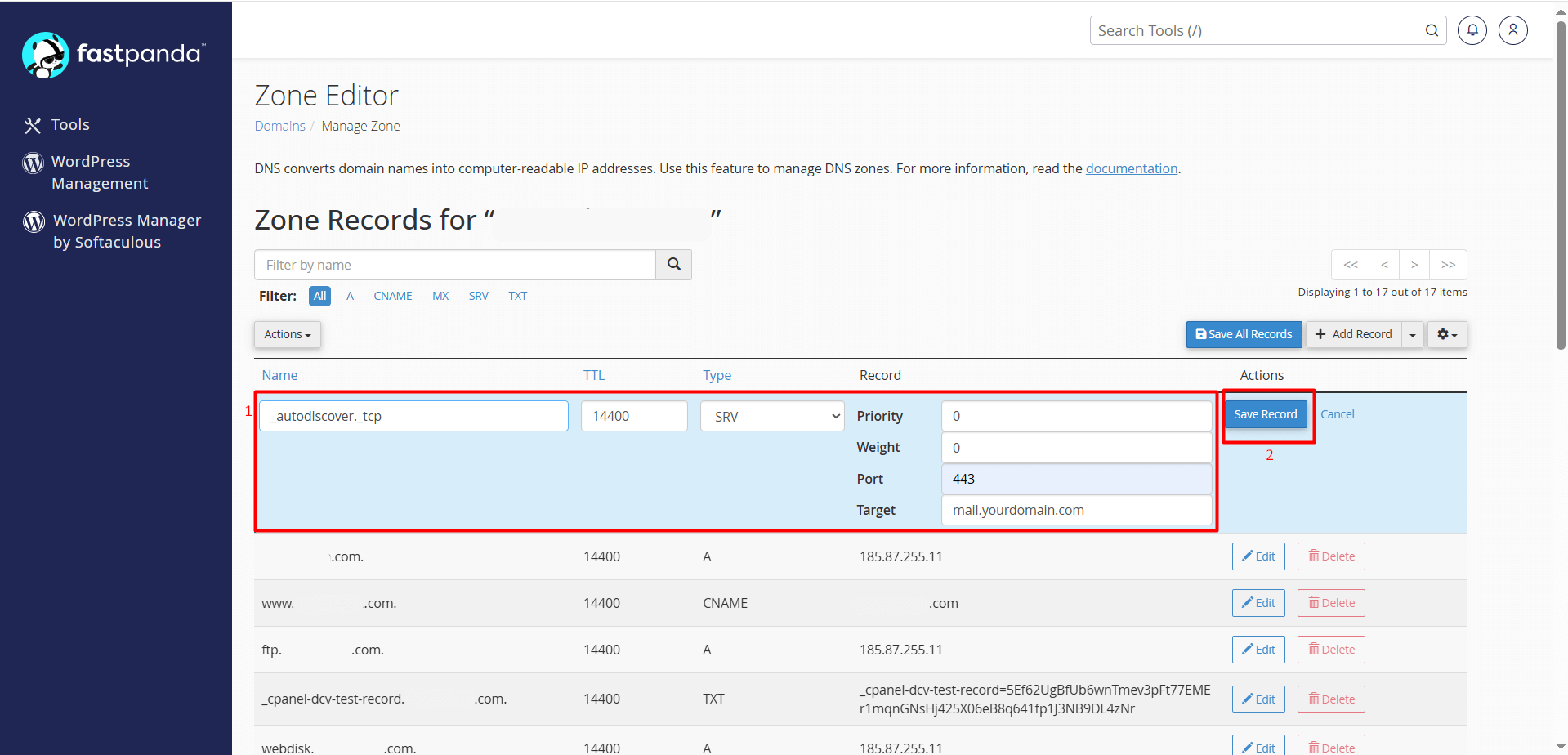Select the All filter
The image size is (1568, 755).
tap(319, 296)
